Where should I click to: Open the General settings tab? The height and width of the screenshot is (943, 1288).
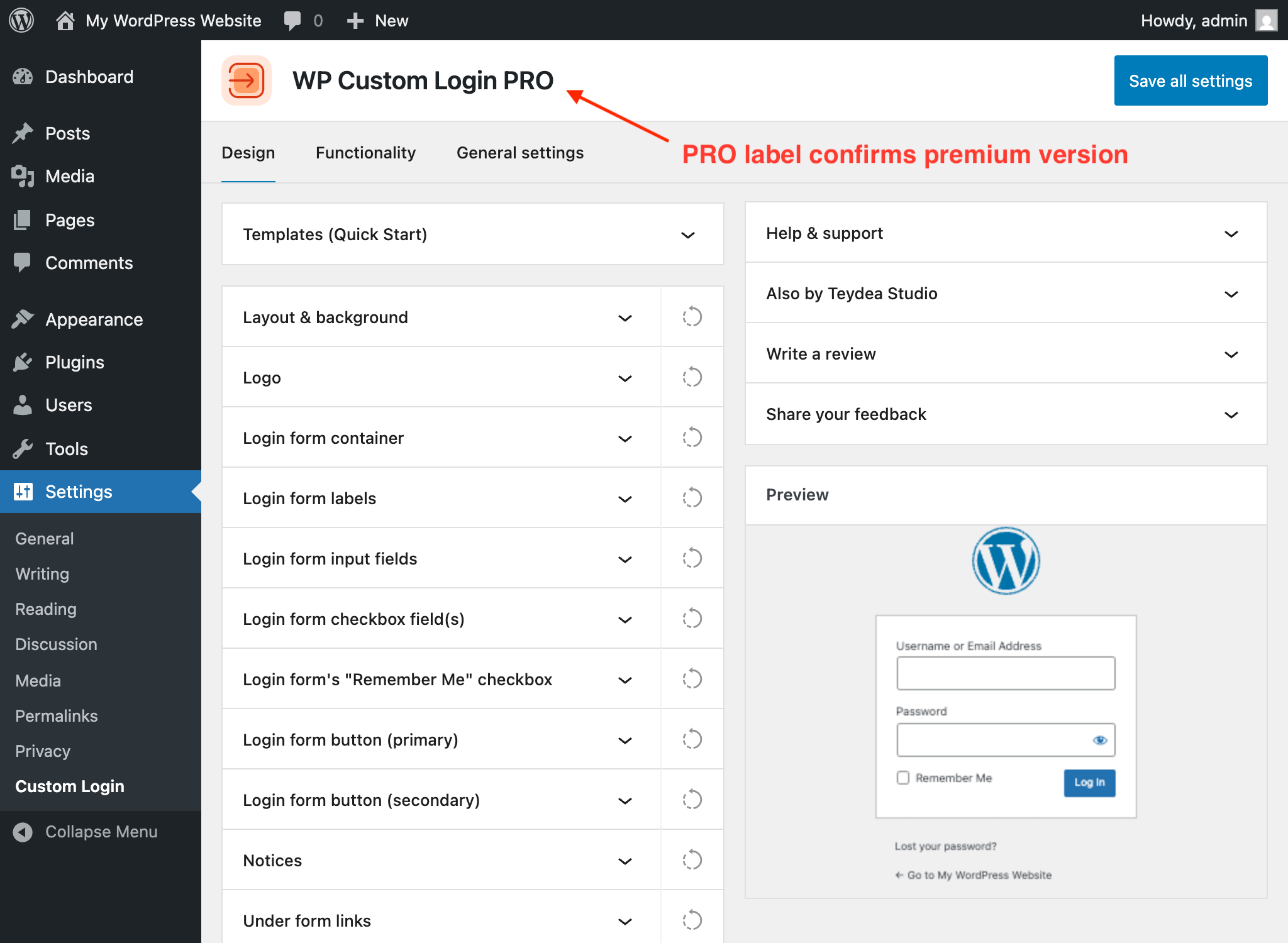(519, 152)
